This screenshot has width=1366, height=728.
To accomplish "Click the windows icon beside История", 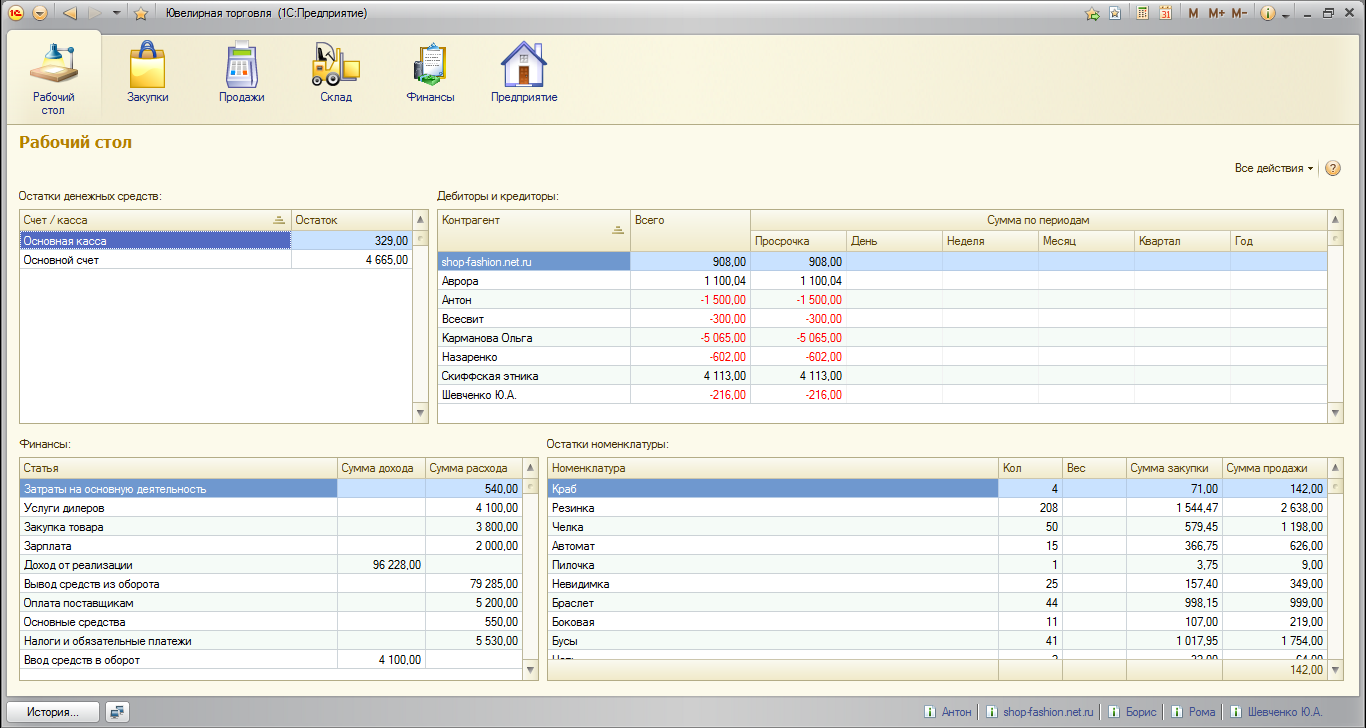I will (117, 712).
